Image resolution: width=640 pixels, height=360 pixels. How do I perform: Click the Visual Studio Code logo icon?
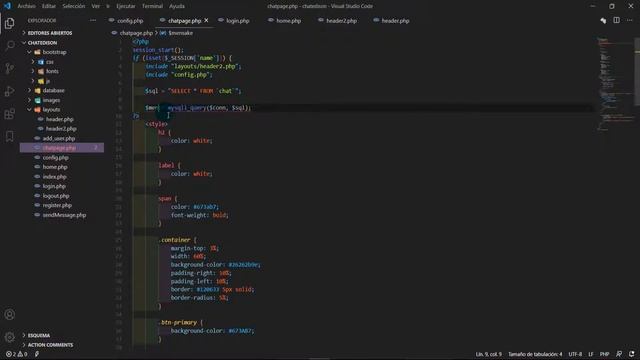[7, 6]
